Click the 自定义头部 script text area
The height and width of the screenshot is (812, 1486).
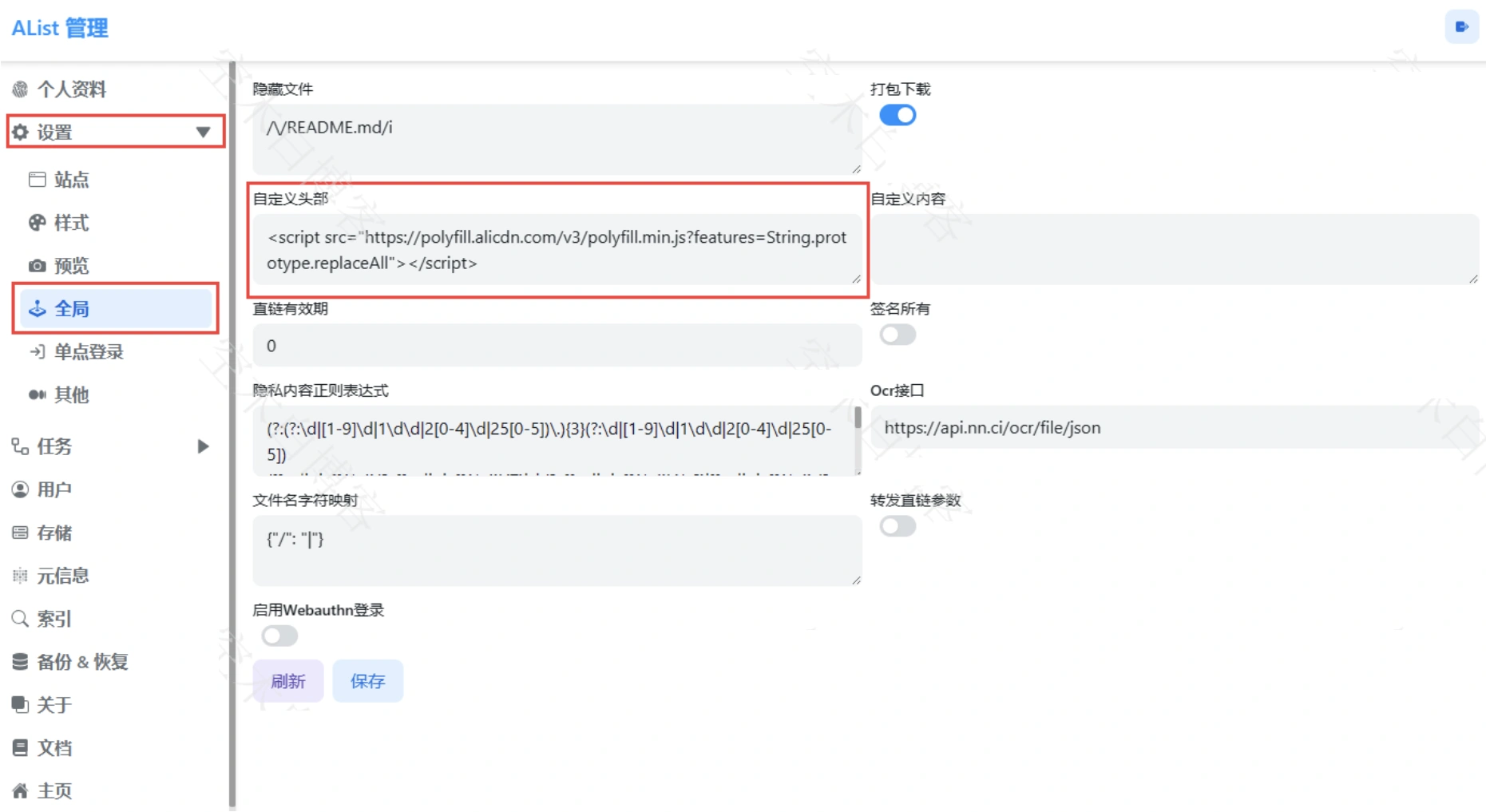click(x=557, y=249)
